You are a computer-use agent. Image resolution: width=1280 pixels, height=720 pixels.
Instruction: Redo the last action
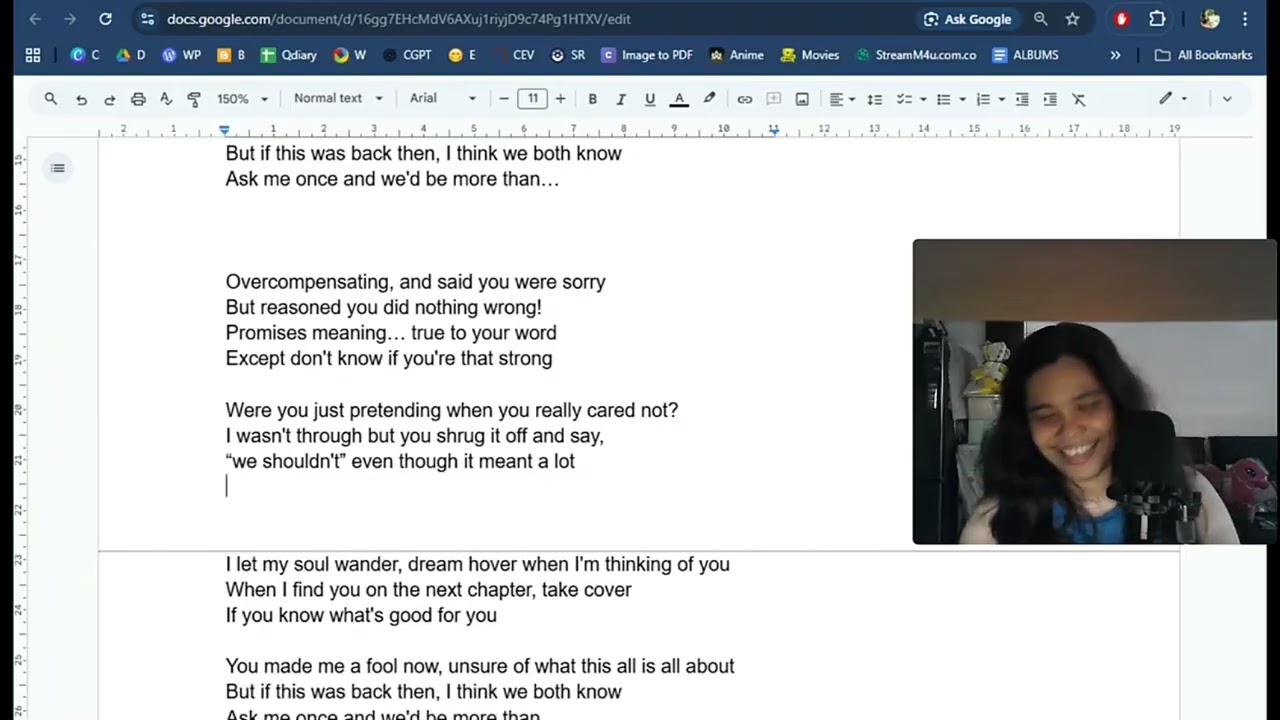[x=110, y=99]
